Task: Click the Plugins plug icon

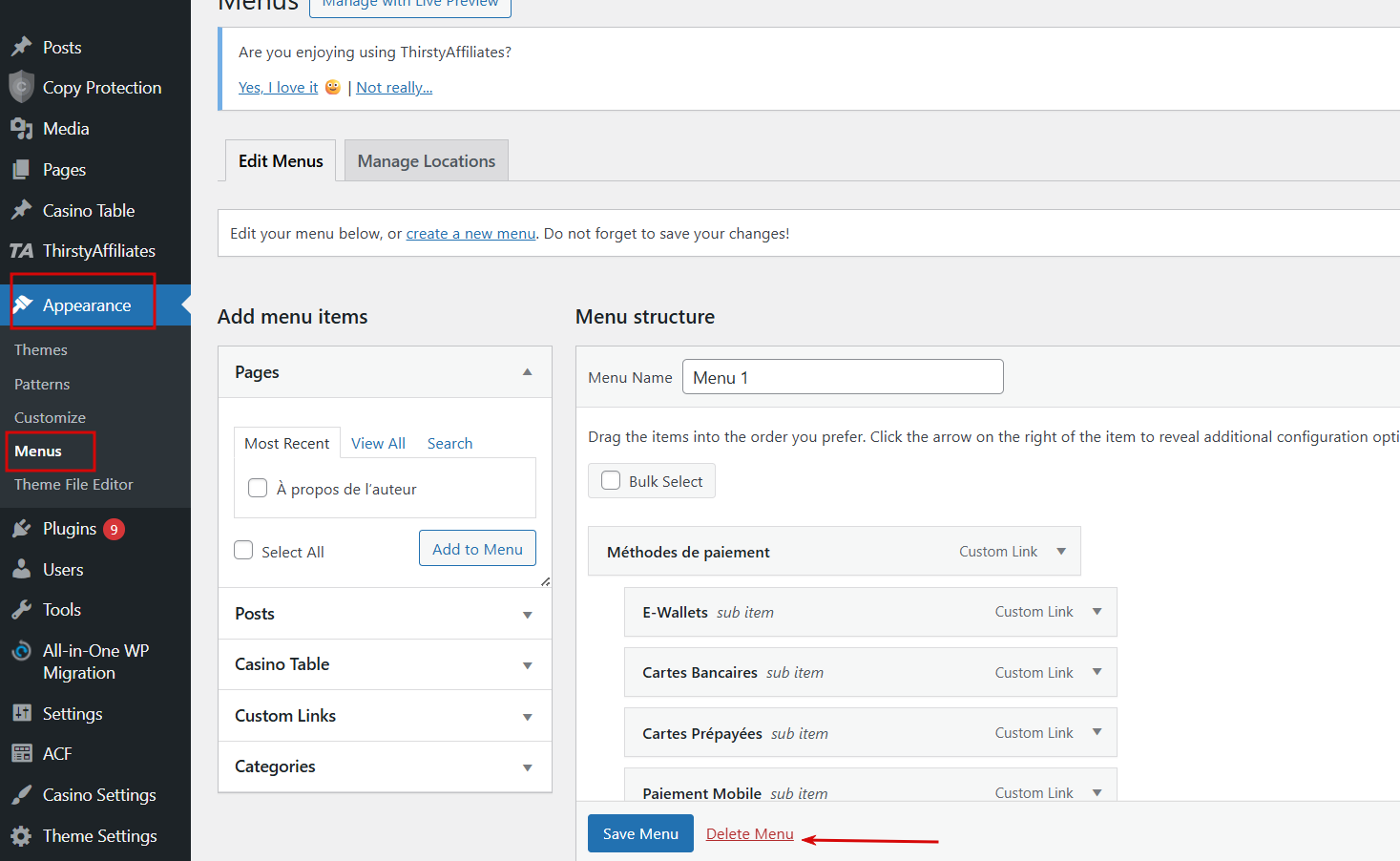Action: (x=21, y=529)
